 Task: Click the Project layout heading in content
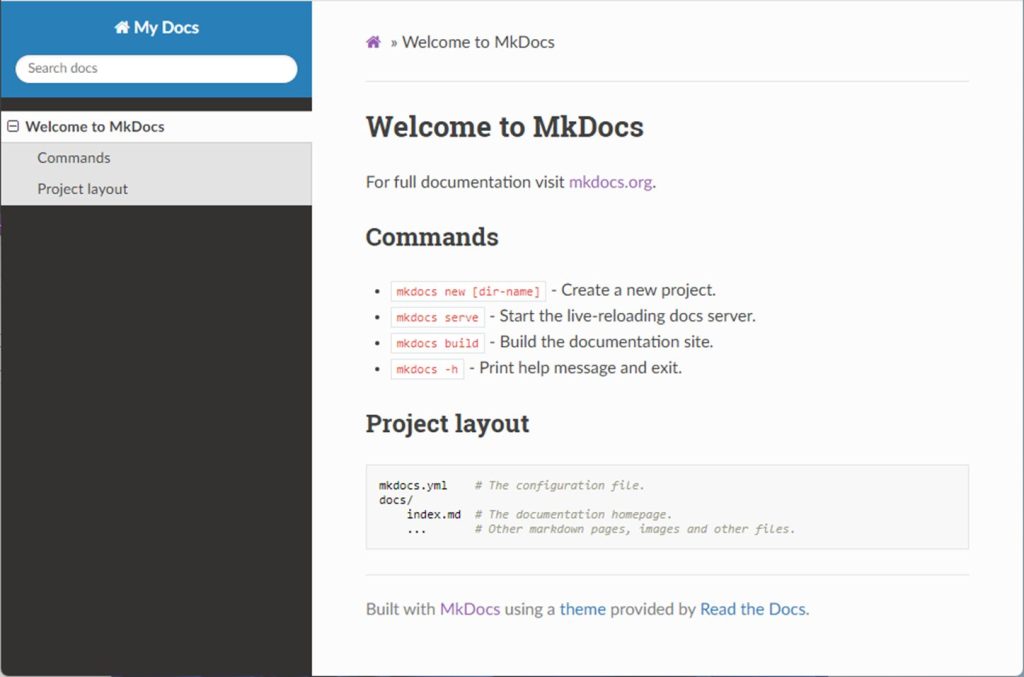click(x=447, y=423)
